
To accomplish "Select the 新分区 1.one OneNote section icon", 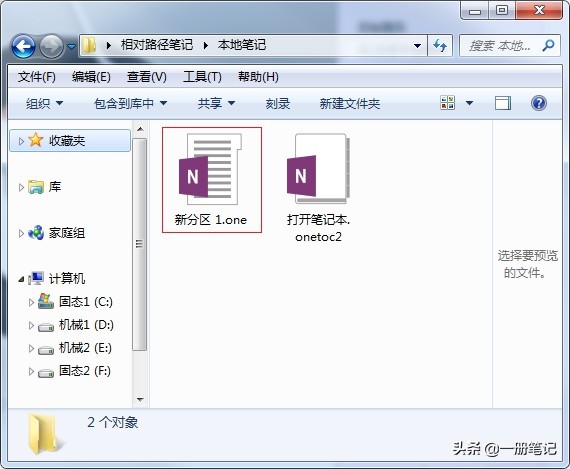I will pos(210,170).
